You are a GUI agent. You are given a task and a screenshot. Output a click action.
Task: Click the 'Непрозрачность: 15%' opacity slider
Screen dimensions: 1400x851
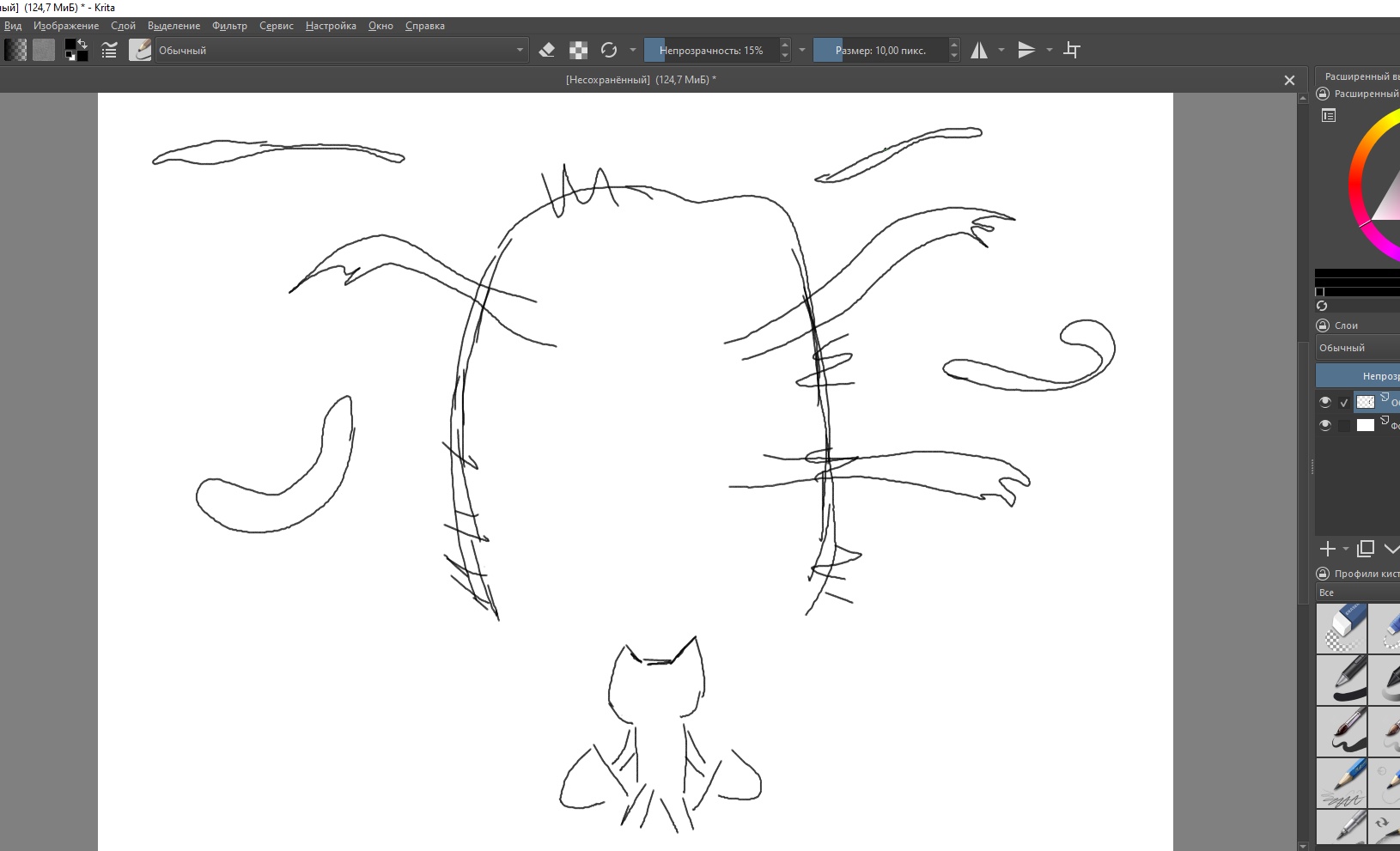tap(711, 51)
